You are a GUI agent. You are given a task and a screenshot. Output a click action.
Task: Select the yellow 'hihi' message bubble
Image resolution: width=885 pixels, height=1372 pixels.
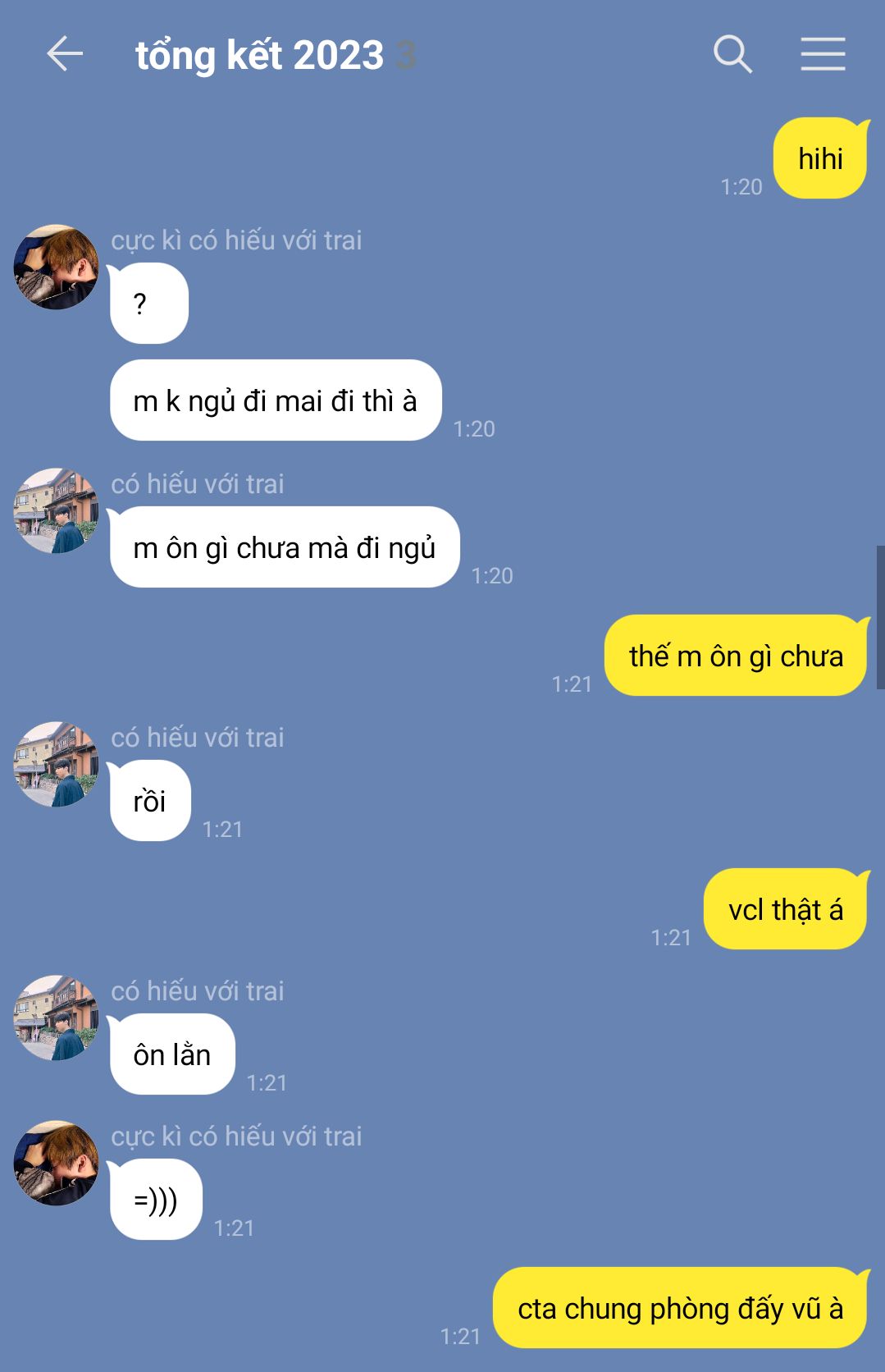820,158
